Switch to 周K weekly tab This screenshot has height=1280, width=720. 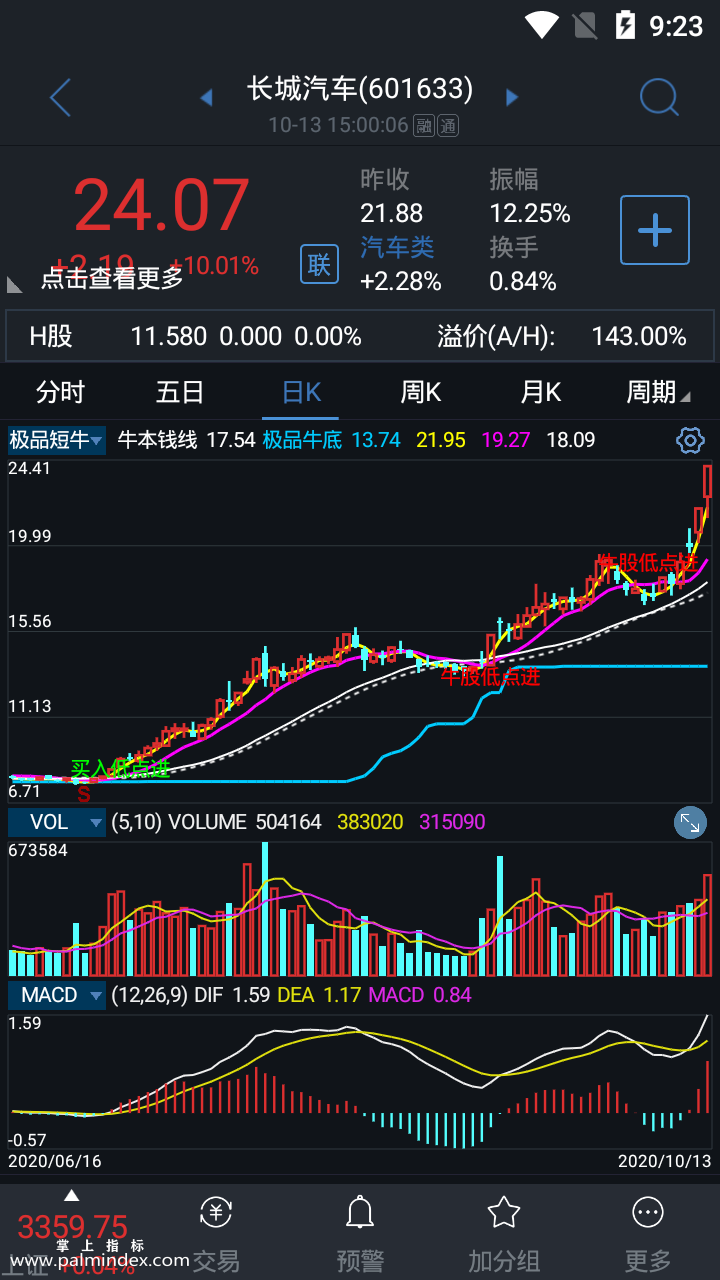pos(421,392)
